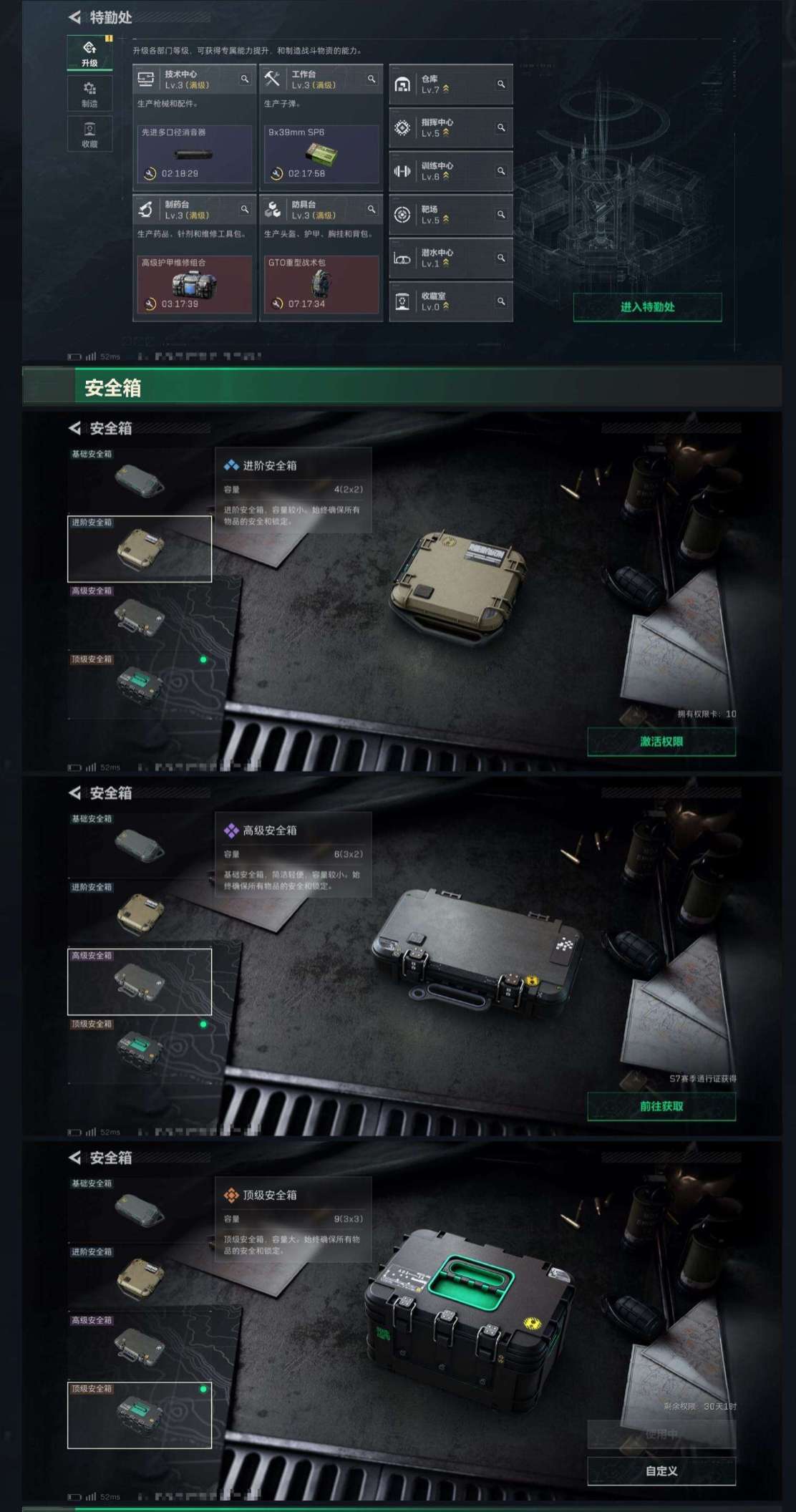The image size is (796, 1512).
Task: Select the GTO重型战术包 production slot
Action: pos(321,284)
